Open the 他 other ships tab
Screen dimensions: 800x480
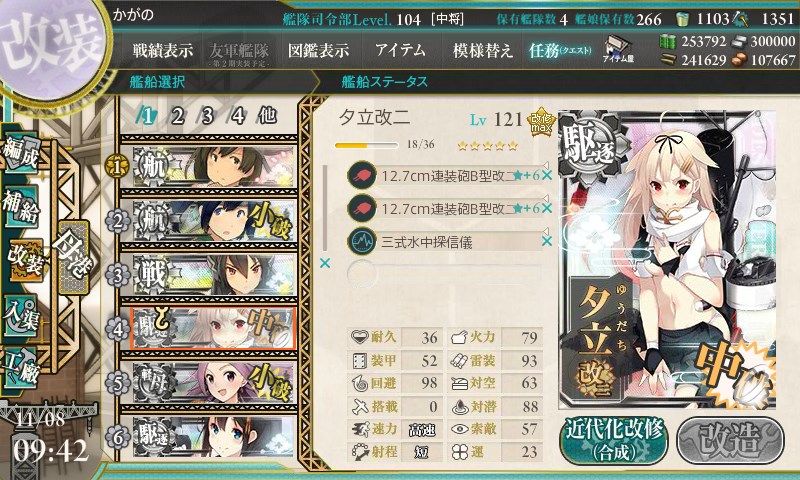click(267, 116)
